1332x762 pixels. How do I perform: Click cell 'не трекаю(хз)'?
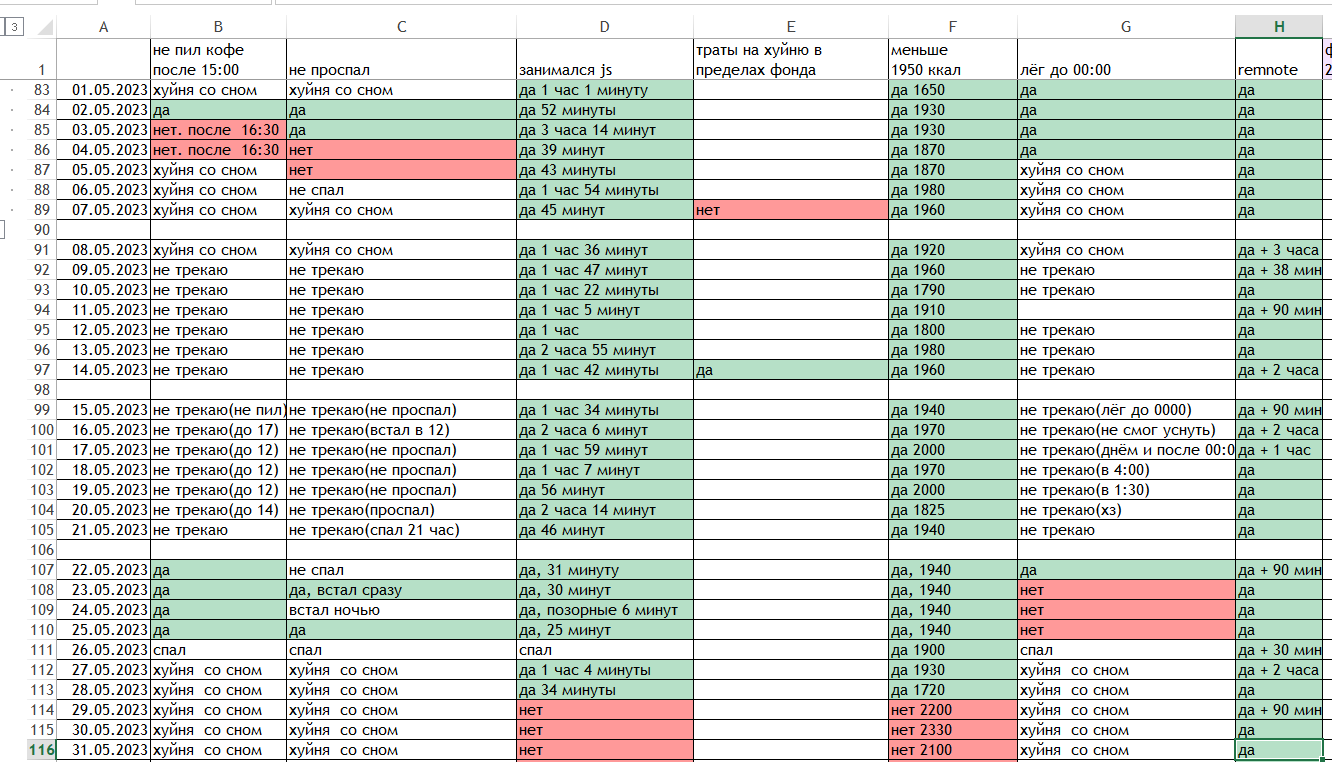(1126, 510)
